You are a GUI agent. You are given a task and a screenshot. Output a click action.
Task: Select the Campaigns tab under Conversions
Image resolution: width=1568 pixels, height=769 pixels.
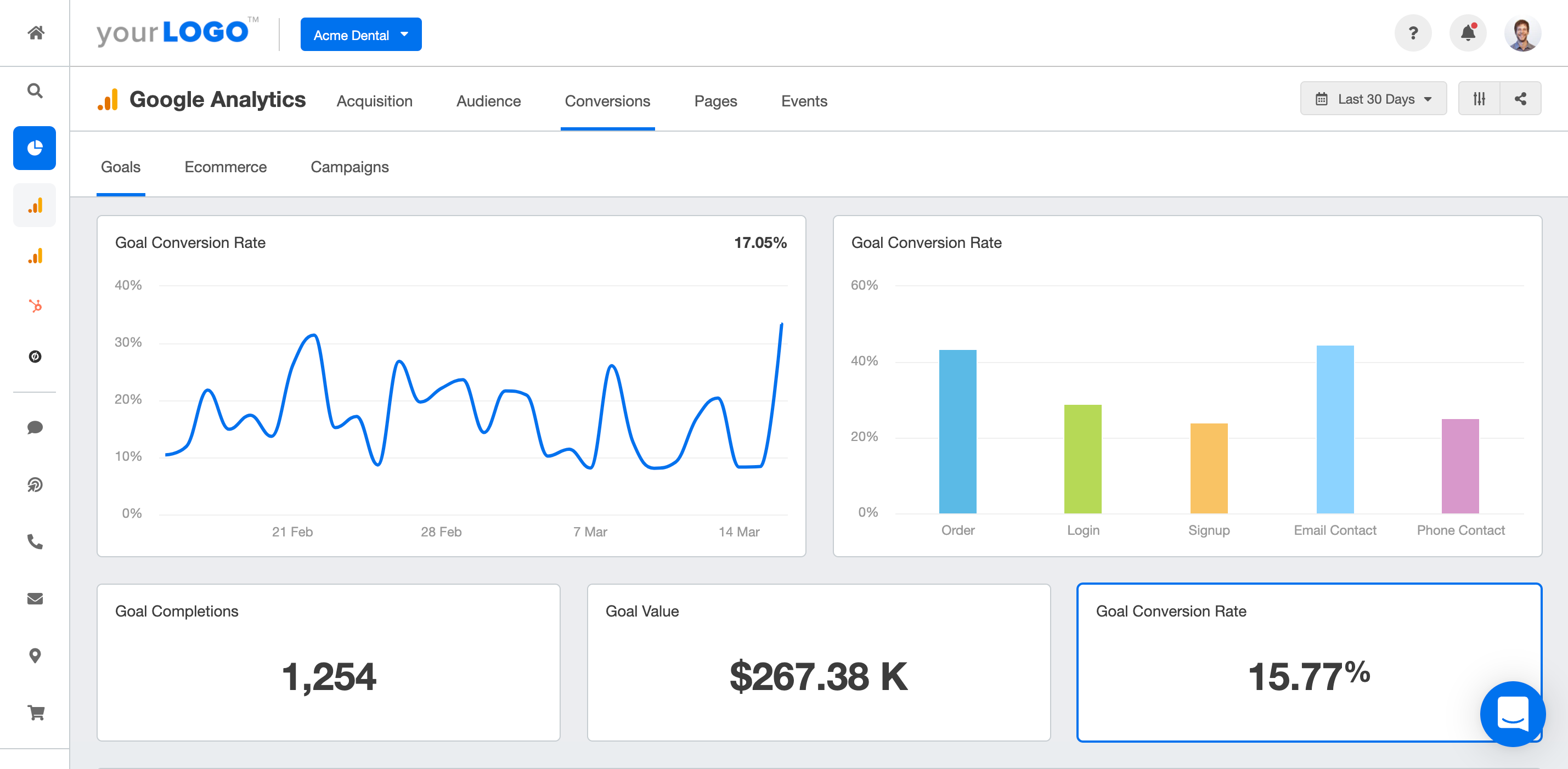coord(350,167)
